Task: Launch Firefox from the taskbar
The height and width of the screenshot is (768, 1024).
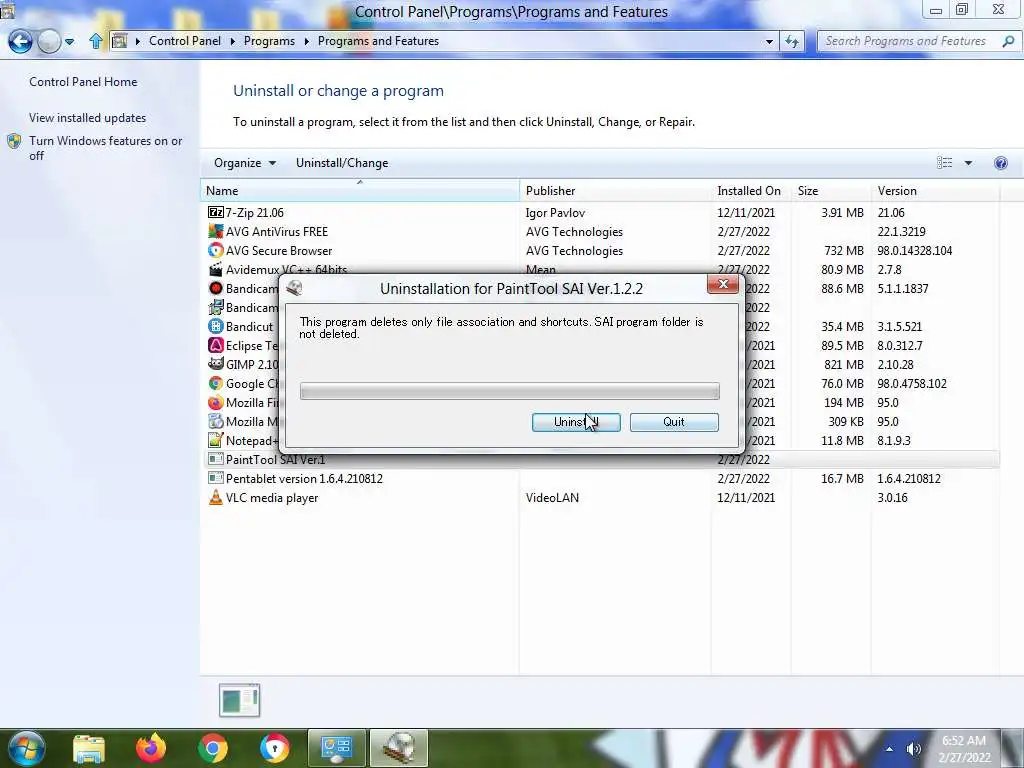Action: coord(151,748)
